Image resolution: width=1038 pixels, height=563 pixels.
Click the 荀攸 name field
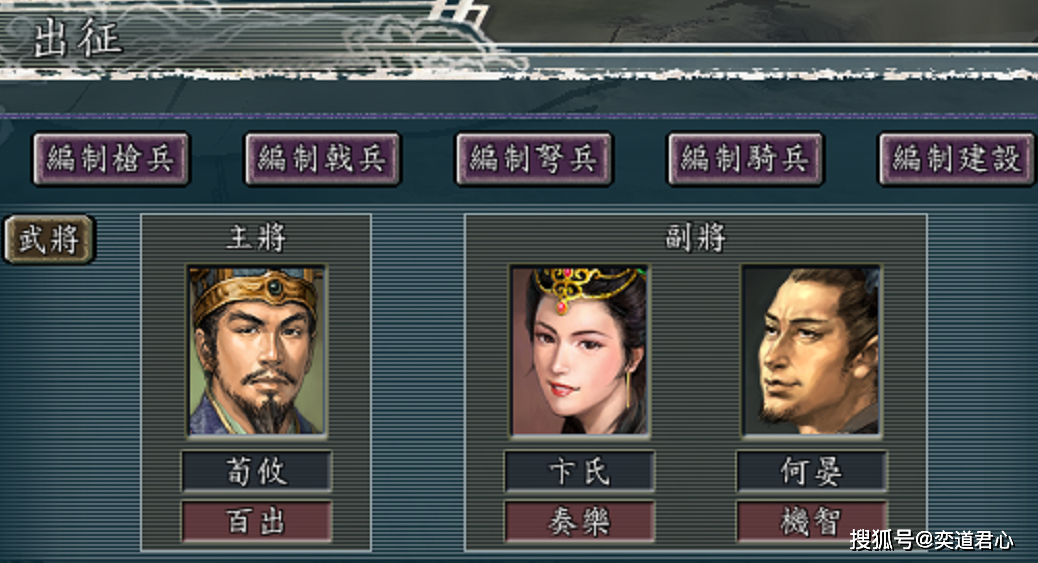coord(256,472)
